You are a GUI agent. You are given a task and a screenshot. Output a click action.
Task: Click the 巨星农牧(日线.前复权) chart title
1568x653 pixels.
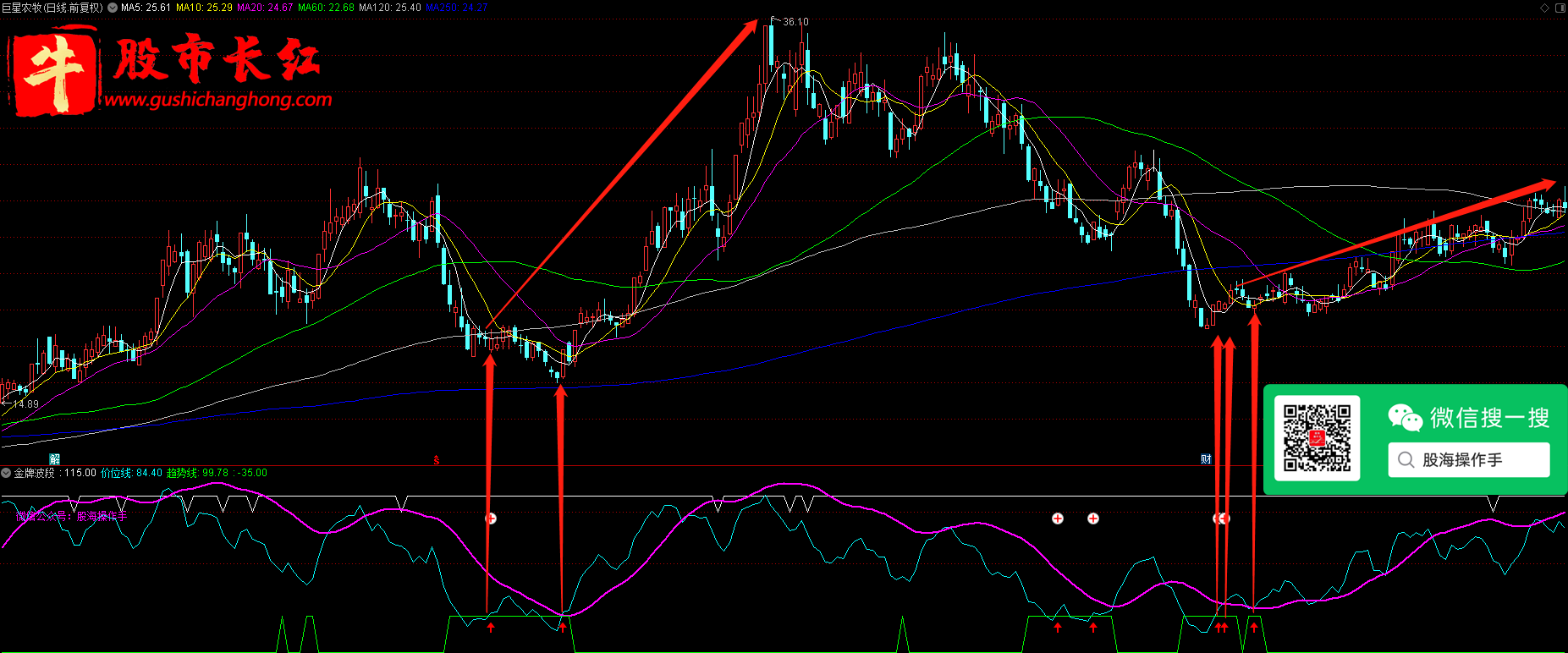click(x=52, y=8)
